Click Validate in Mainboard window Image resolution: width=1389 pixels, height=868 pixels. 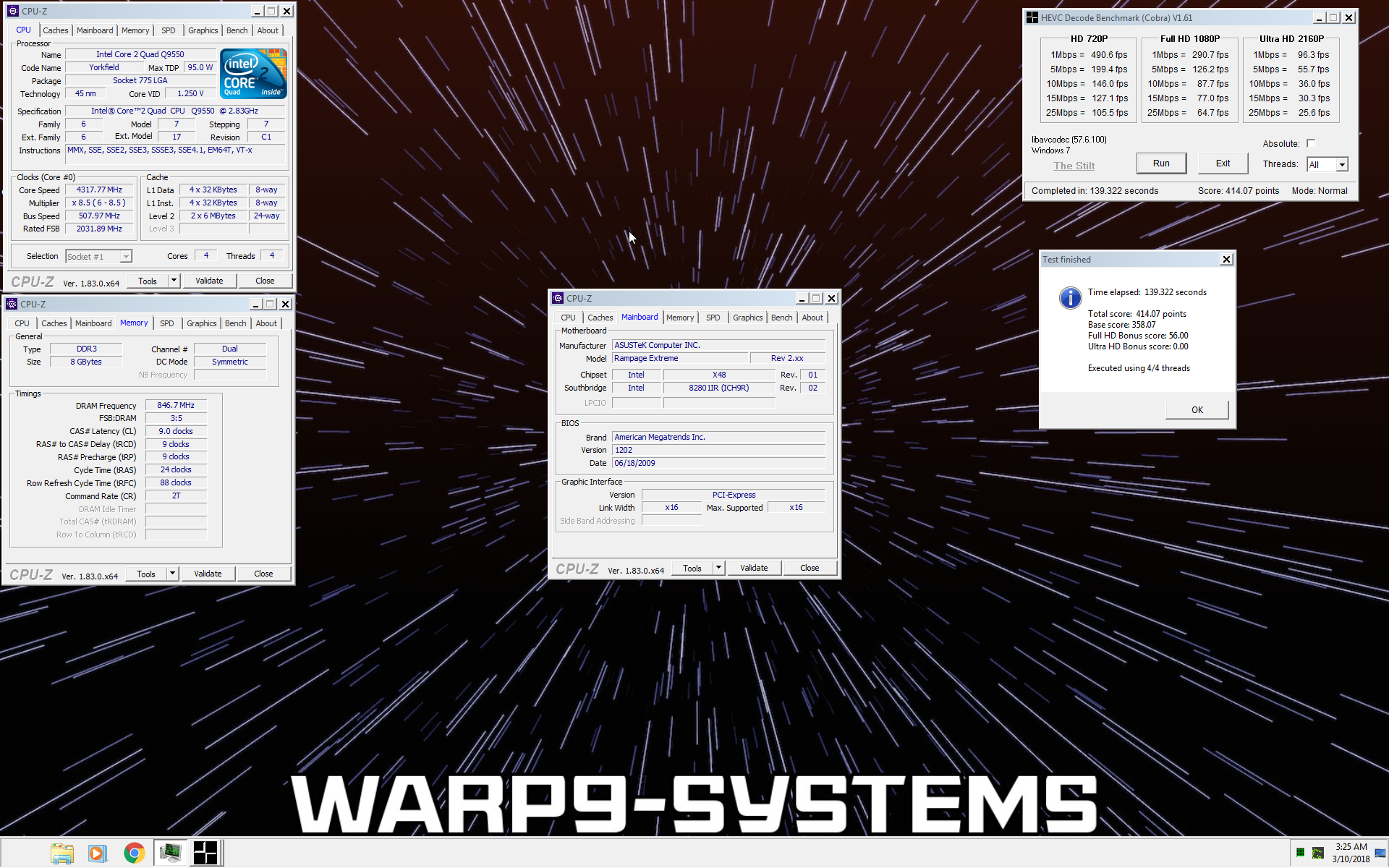click(x=754, y=568)
